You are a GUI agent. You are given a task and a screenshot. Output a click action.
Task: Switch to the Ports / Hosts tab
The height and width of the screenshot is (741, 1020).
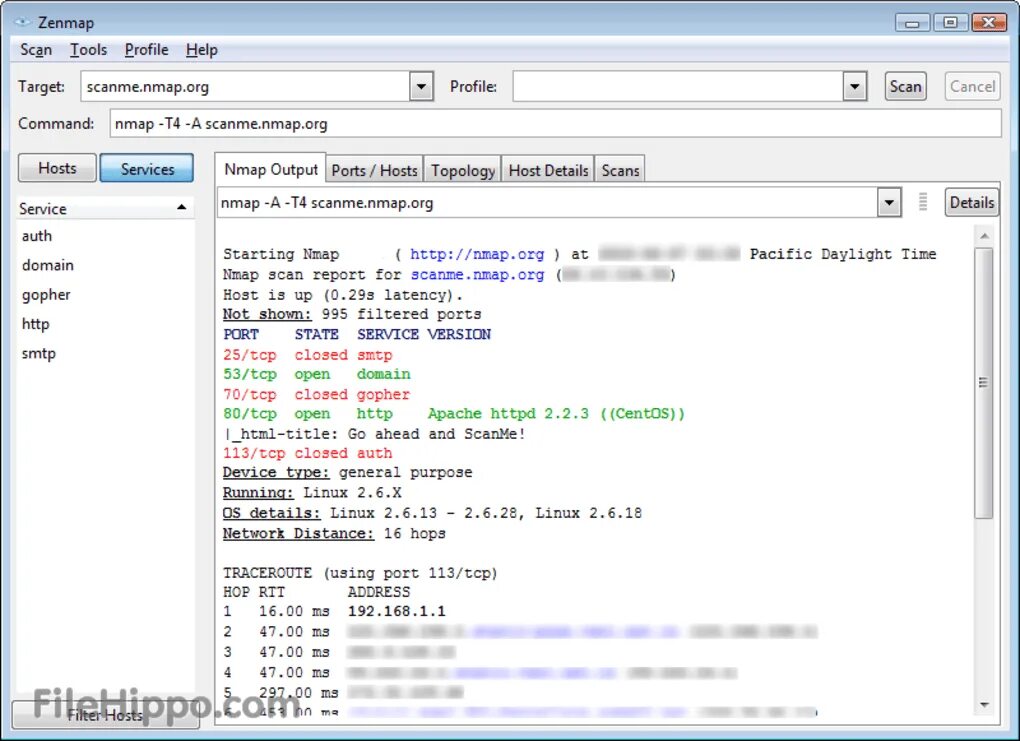pyautogui.click(x=375, y=170)
